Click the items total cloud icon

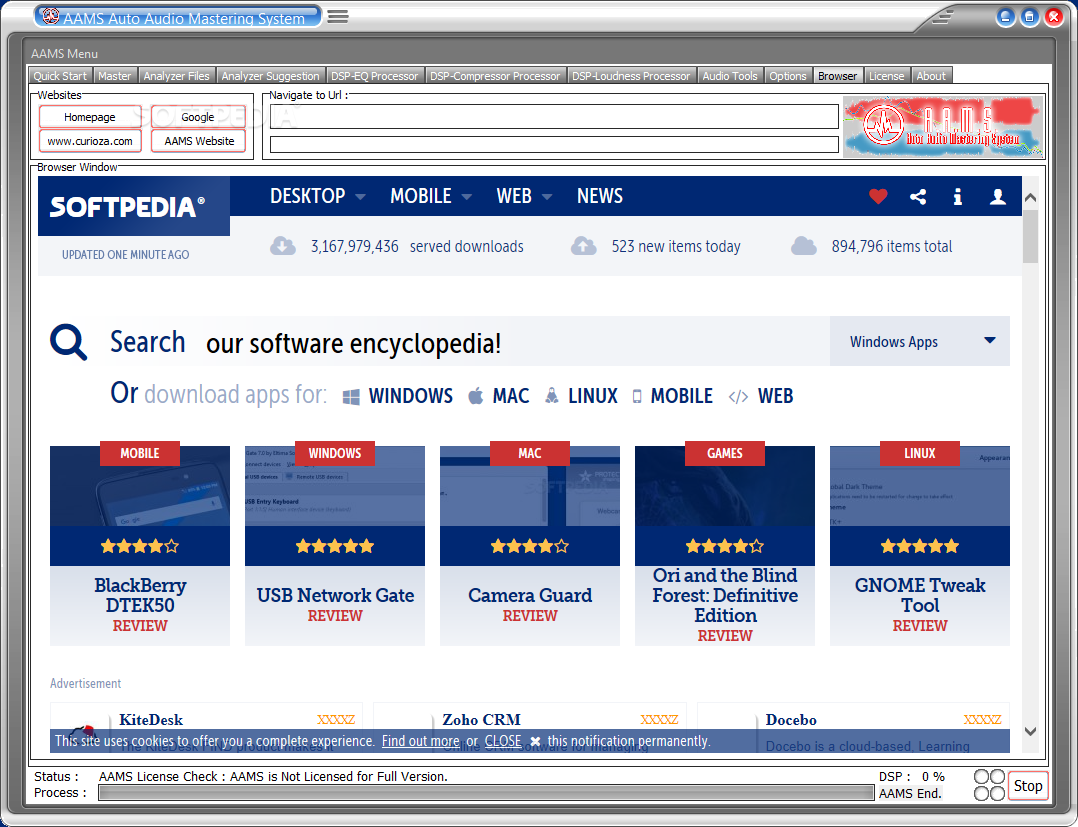pyautogui.click(x=804, y=245)
